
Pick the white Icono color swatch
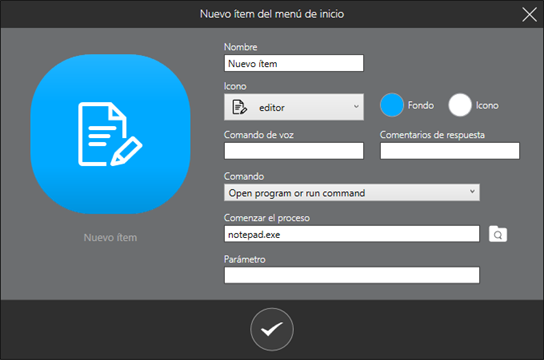point(460,105)
